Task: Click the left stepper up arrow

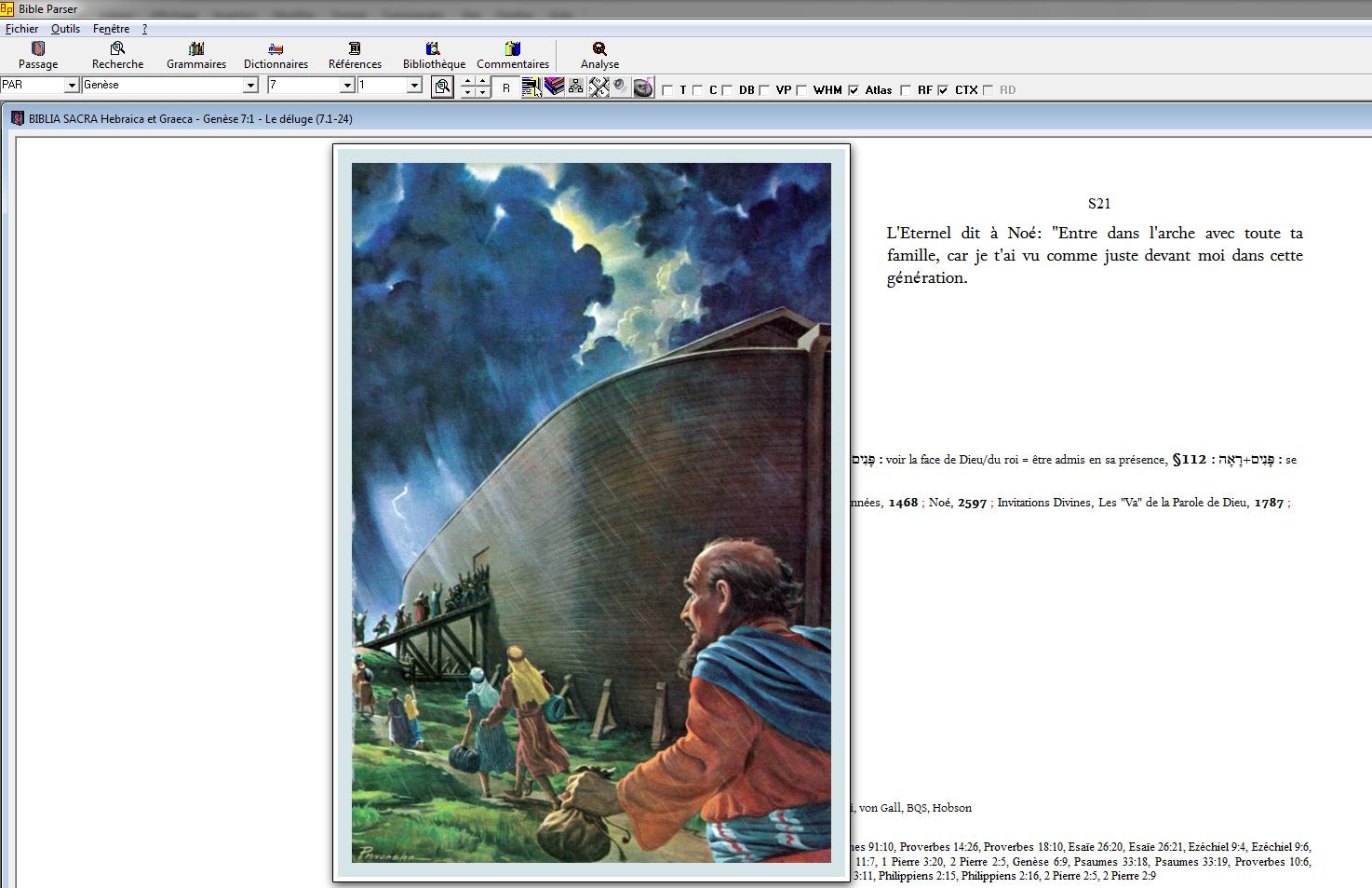Action: 468,82
